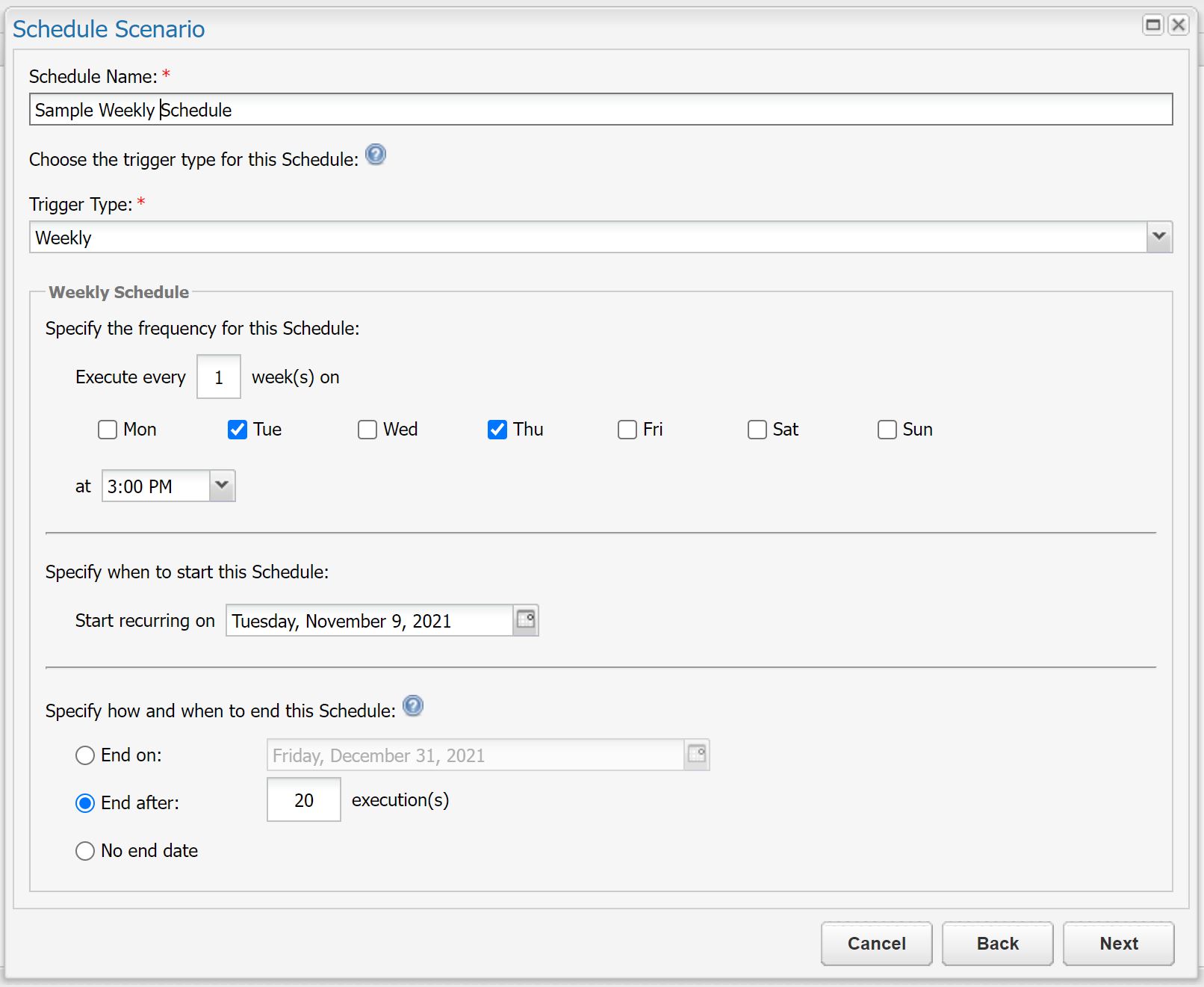Click the Schedule Name text field
Viewport: 1204px width, 987px height.
coord(601,110)
